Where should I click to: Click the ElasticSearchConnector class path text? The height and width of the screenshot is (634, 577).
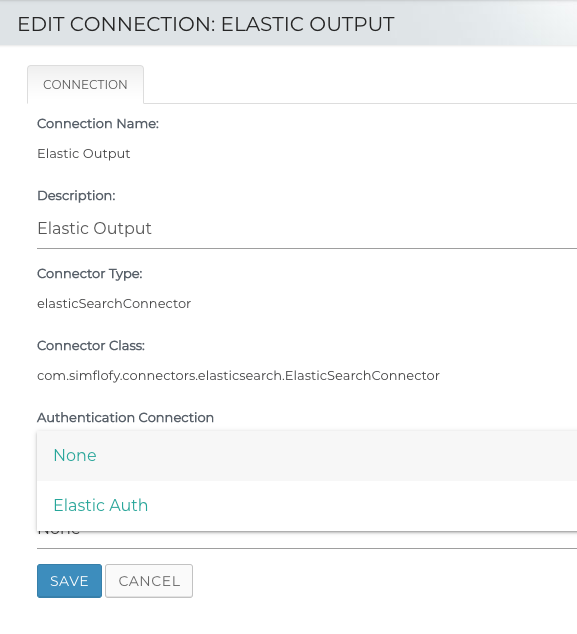(x=238, y=376)
